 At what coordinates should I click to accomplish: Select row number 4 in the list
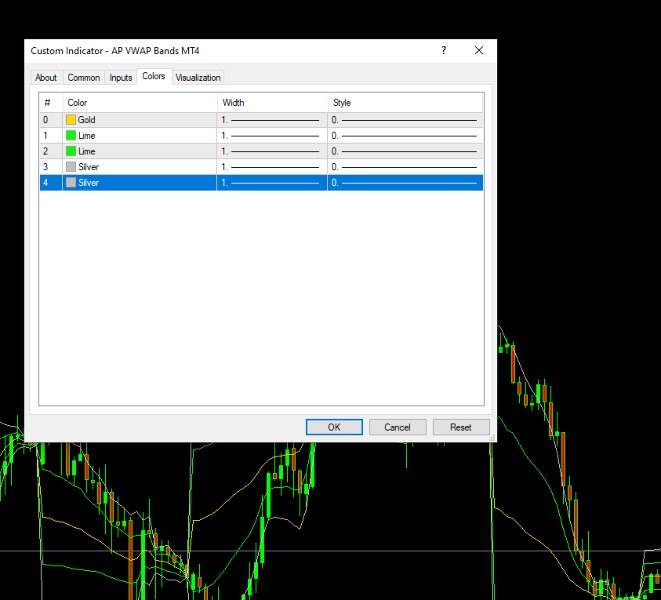pyautogui.click(x=46, y=182)
